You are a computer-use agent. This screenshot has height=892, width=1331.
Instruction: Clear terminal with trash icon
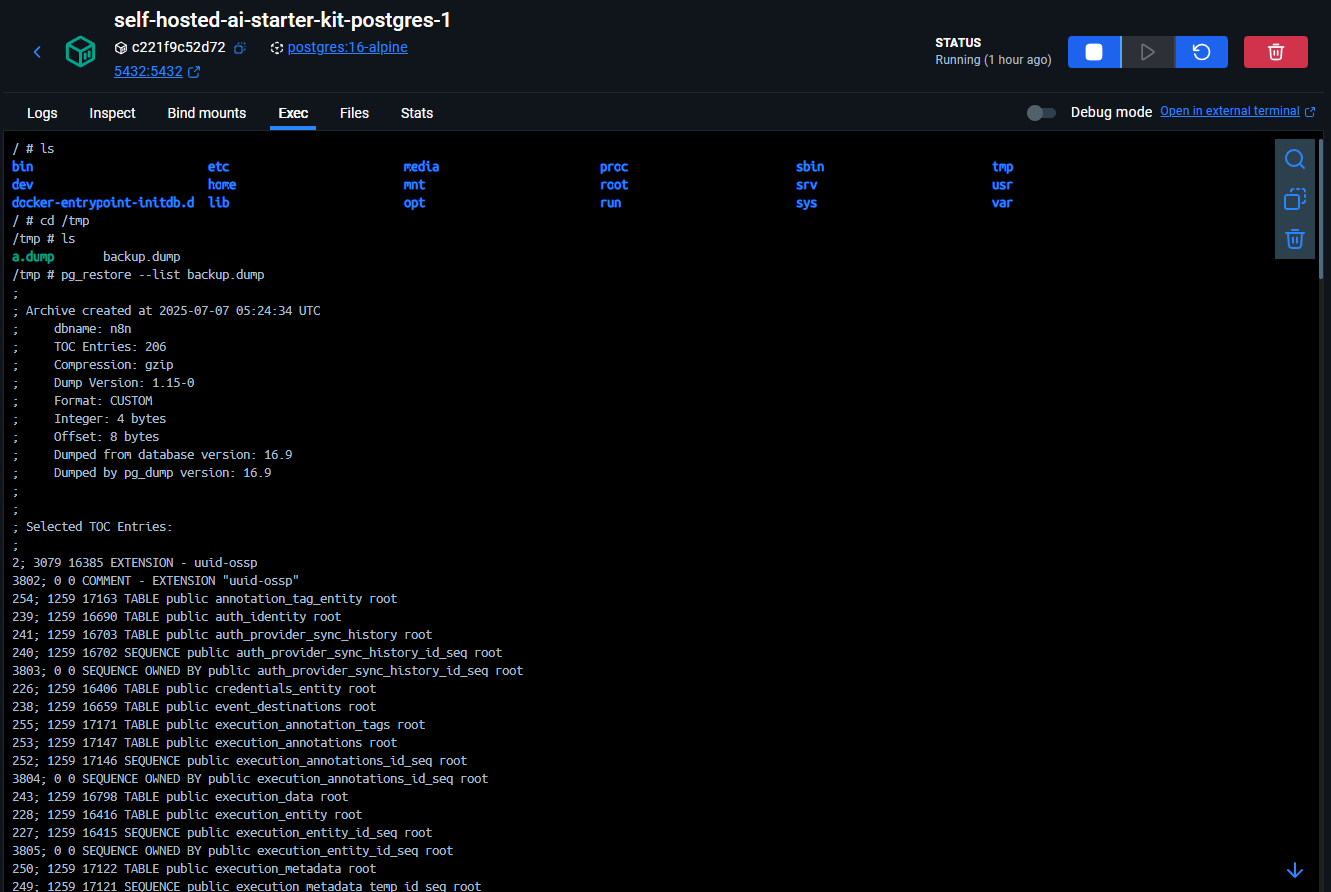coord(1295,239)
